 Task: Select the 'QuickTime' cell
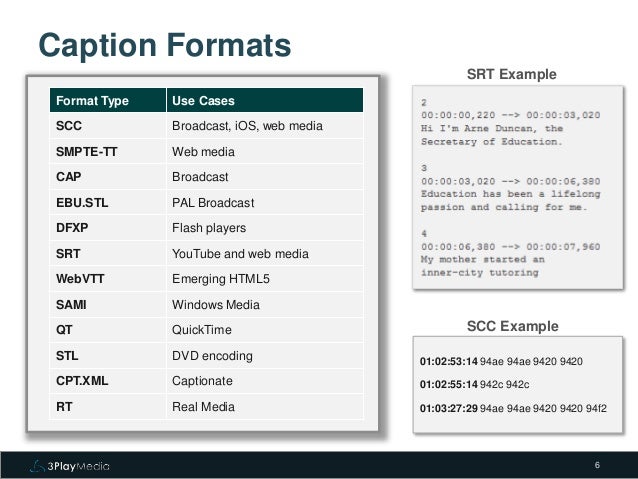coord(265,330)
